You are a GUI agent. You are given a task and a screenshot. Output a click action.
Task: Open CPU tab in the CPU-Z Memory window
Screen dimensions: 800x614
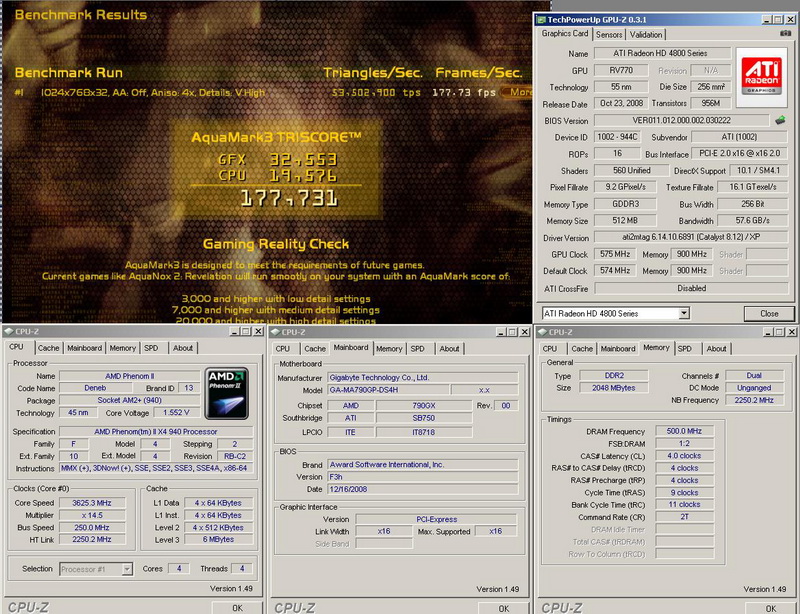click(549, 349)
